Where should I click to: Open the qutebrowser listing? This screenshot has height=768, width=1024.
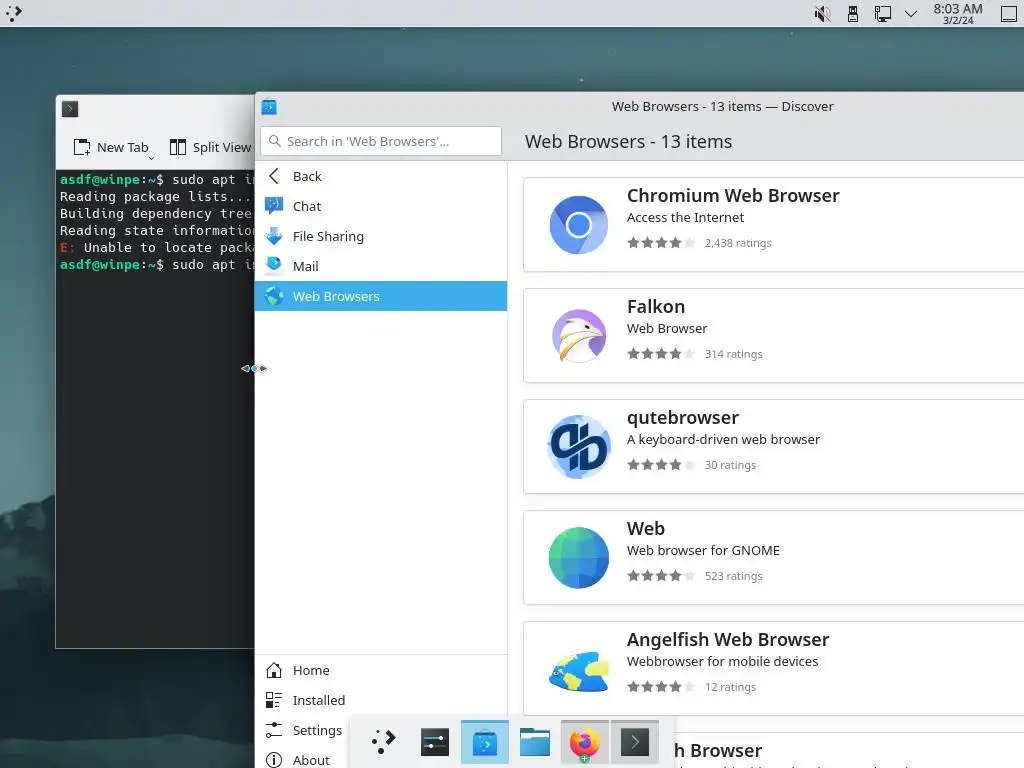pyautogui.click(x=773, y=447)
